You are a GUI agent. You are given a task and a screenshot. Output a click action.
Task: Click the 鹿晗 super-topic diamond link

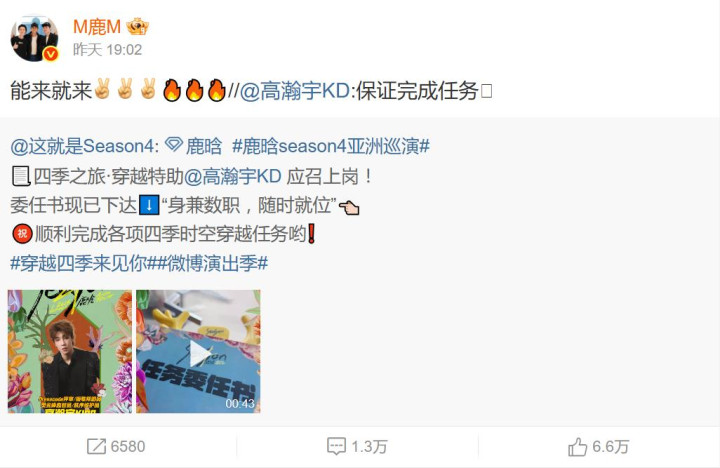point(193,146)
